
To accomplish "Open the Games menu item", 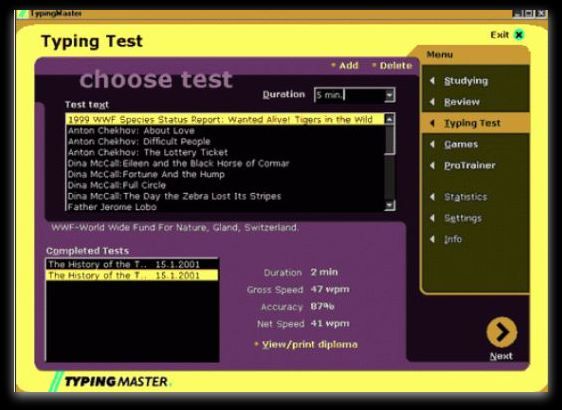I will 461,144.
